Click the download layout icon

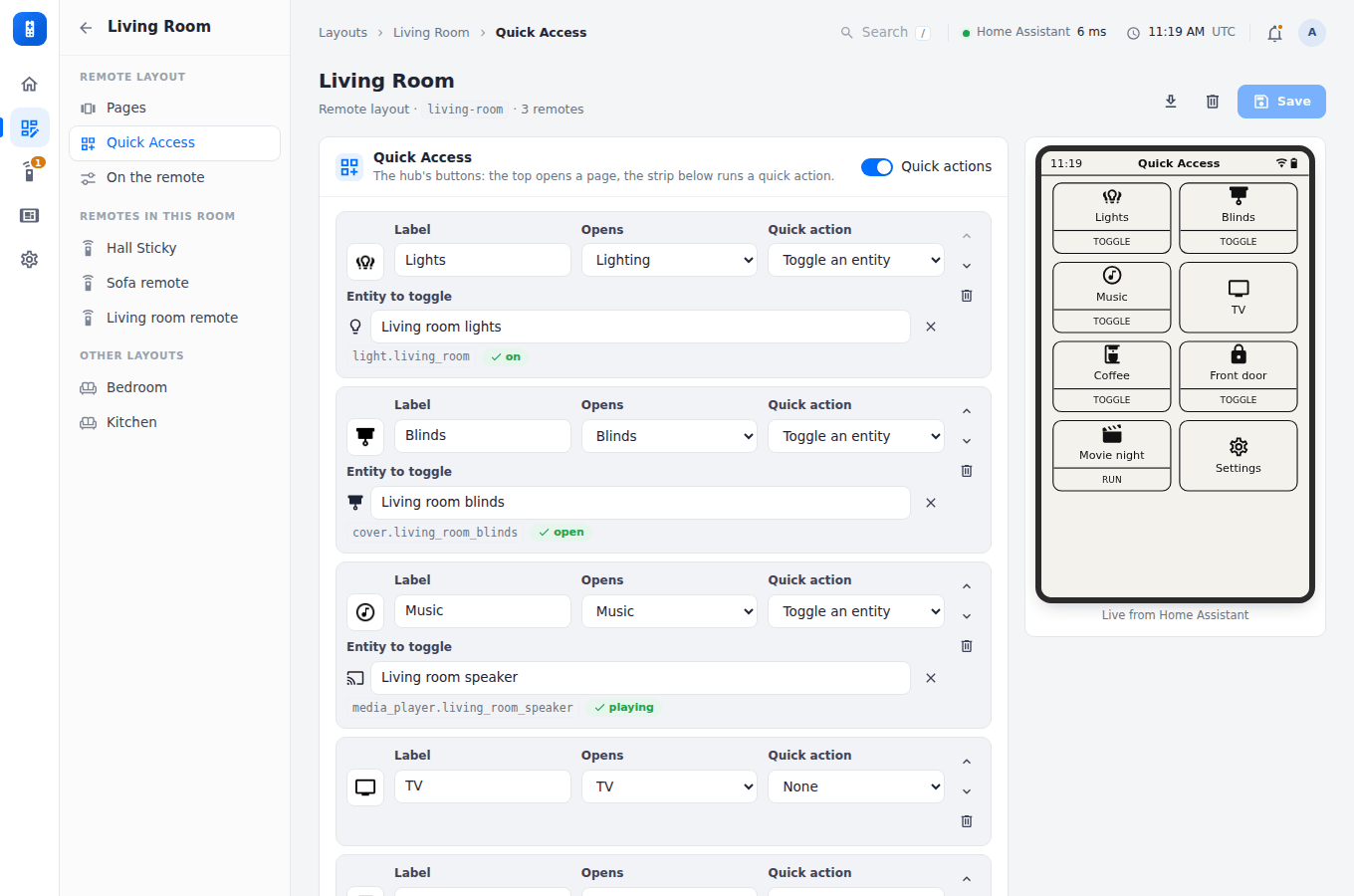1171,102
